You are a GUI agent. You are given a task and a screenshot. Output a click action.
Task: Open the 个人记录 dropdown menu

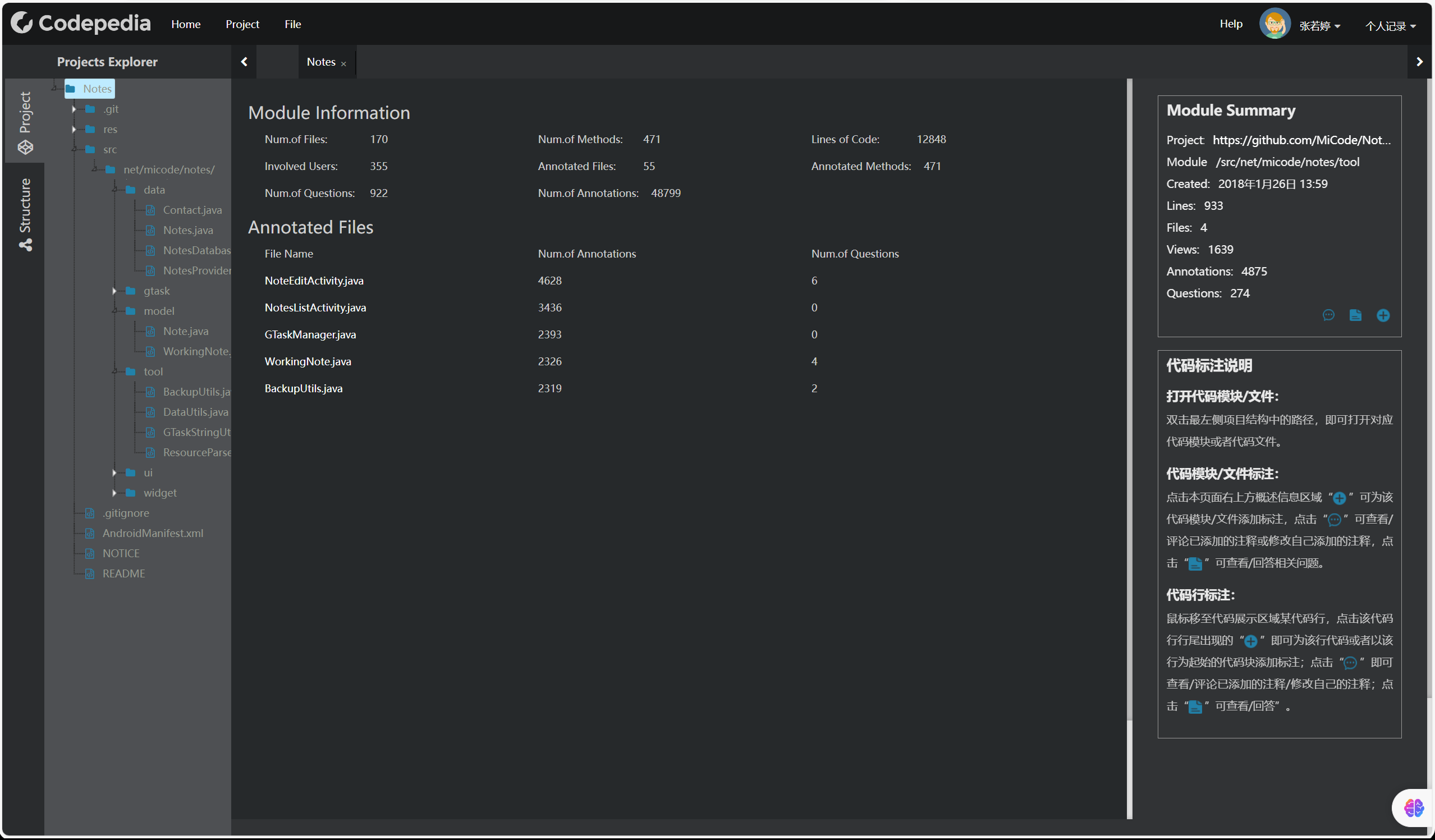coord(1390,26)
